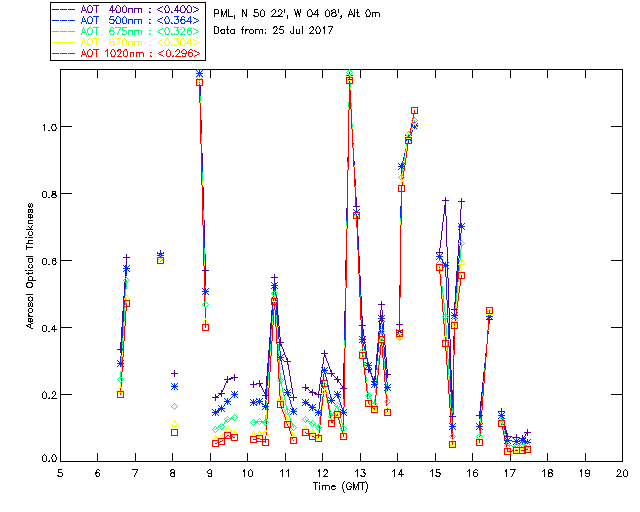The image size is (640, 512).
Task: Click the x-axis tick label 18
Action: pyautogui.click(x=547, y=473)
